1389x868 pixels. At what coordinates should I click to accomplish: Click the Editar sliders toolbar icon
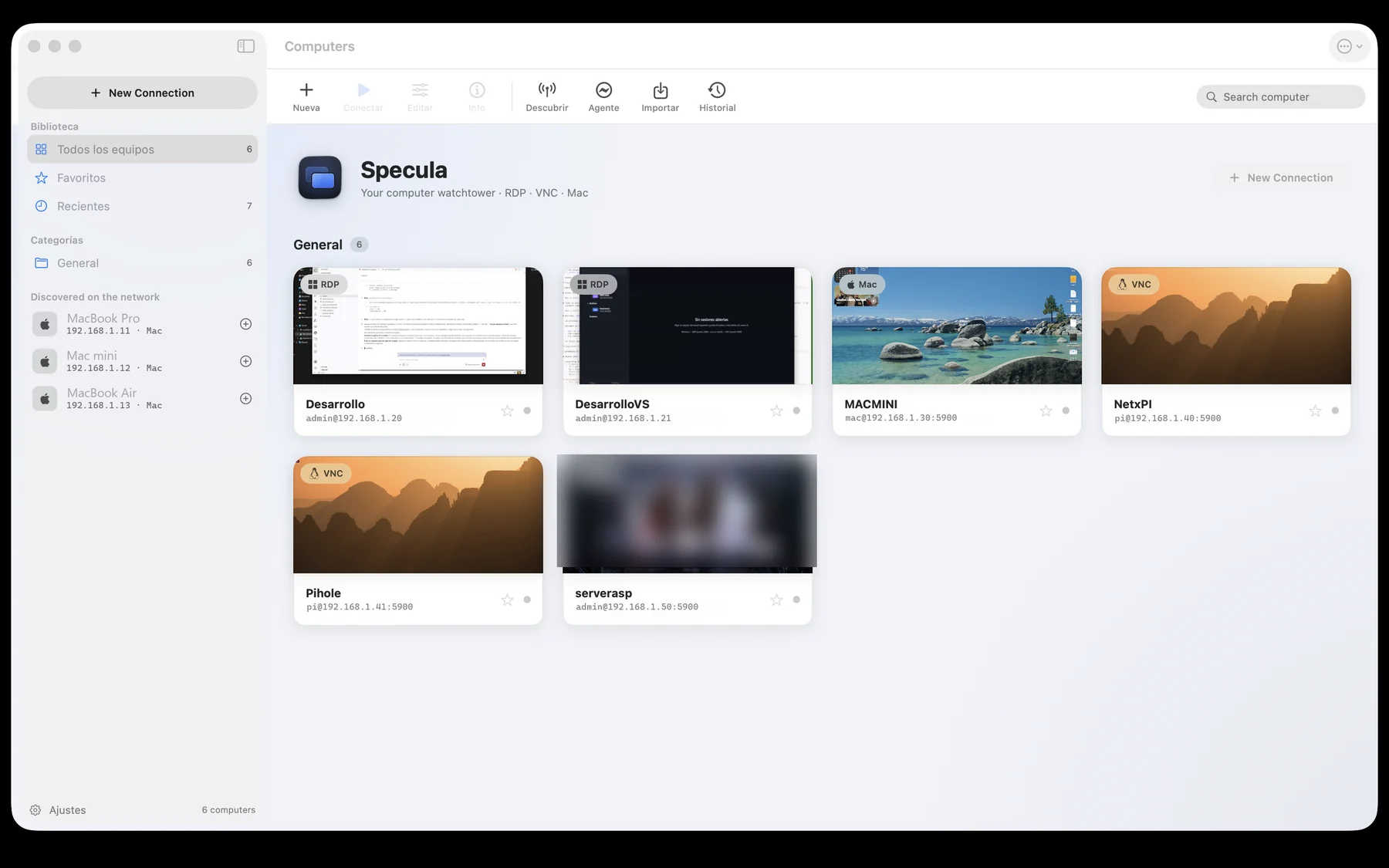pyautogui.click(x=420, y=90)
